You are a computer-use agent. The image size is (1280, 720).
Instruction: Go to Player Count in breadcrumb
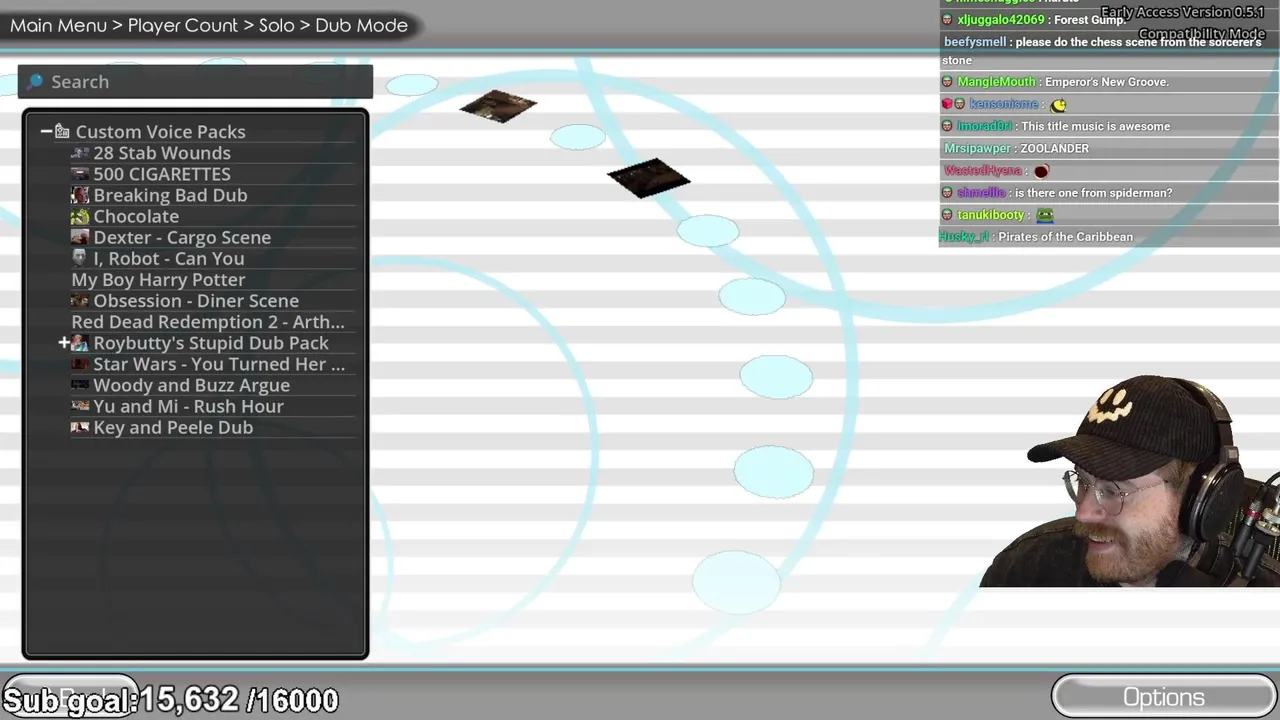click(x=183, y=25)
